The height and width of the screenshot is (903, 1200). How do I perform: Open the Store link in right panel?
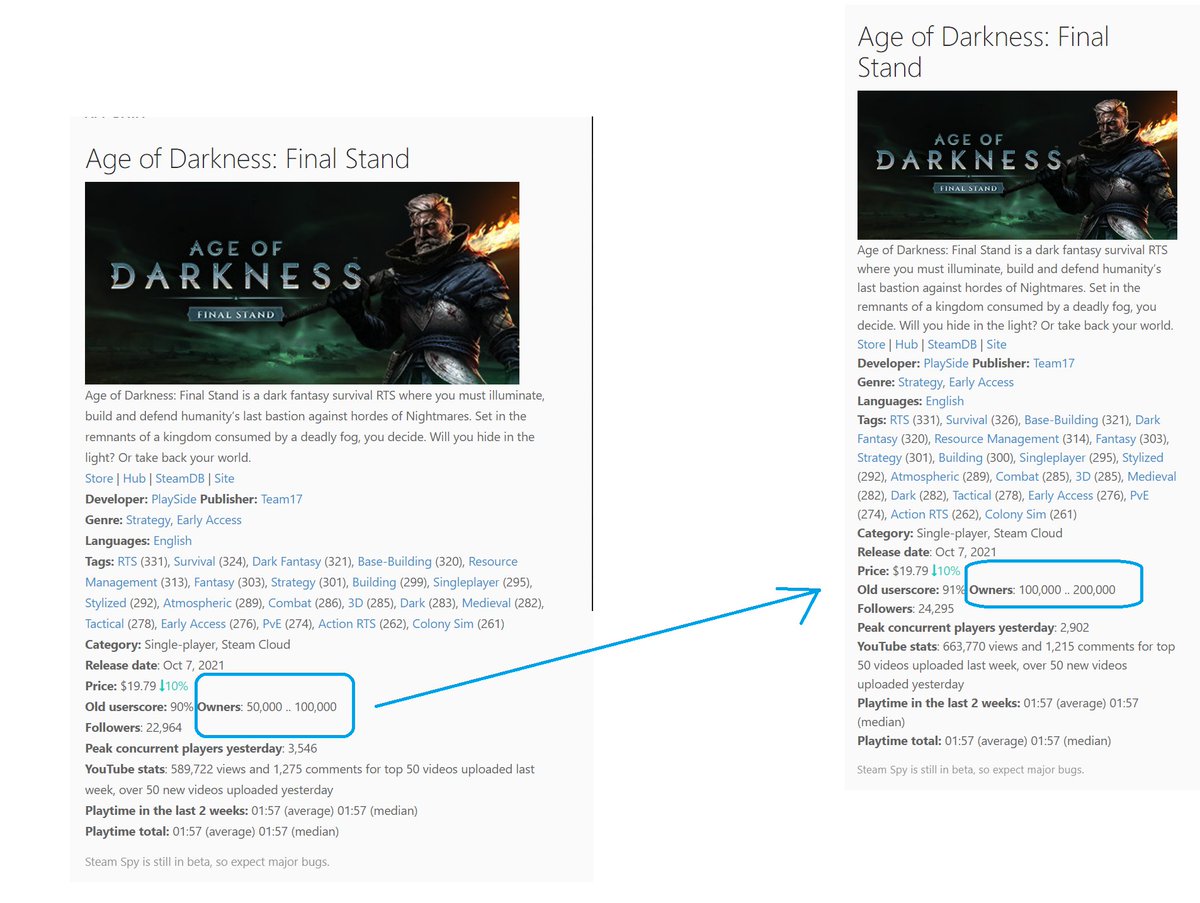[872, 344]
